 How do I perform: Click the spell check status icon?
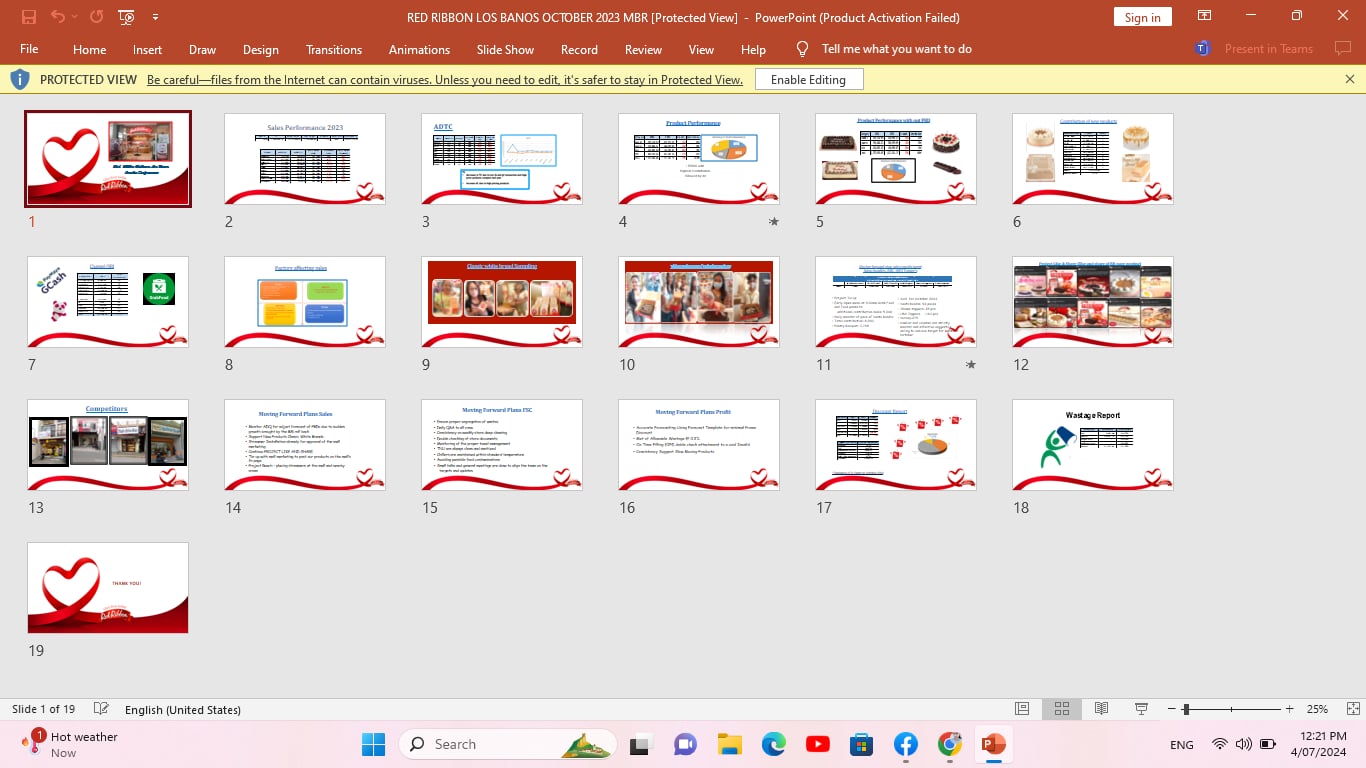click(x=101, y=709)
